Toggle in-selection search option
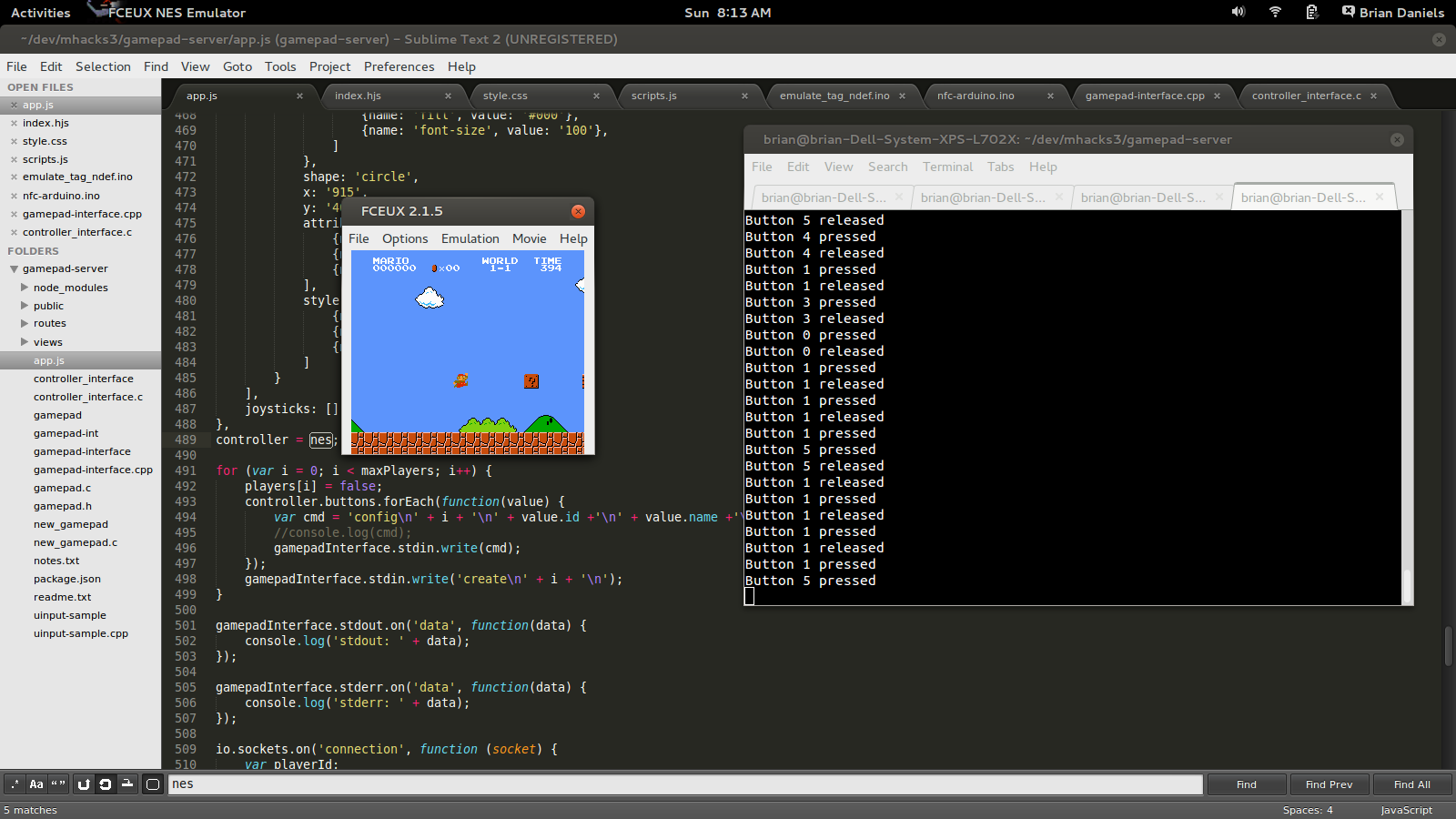 click(127, 784)
